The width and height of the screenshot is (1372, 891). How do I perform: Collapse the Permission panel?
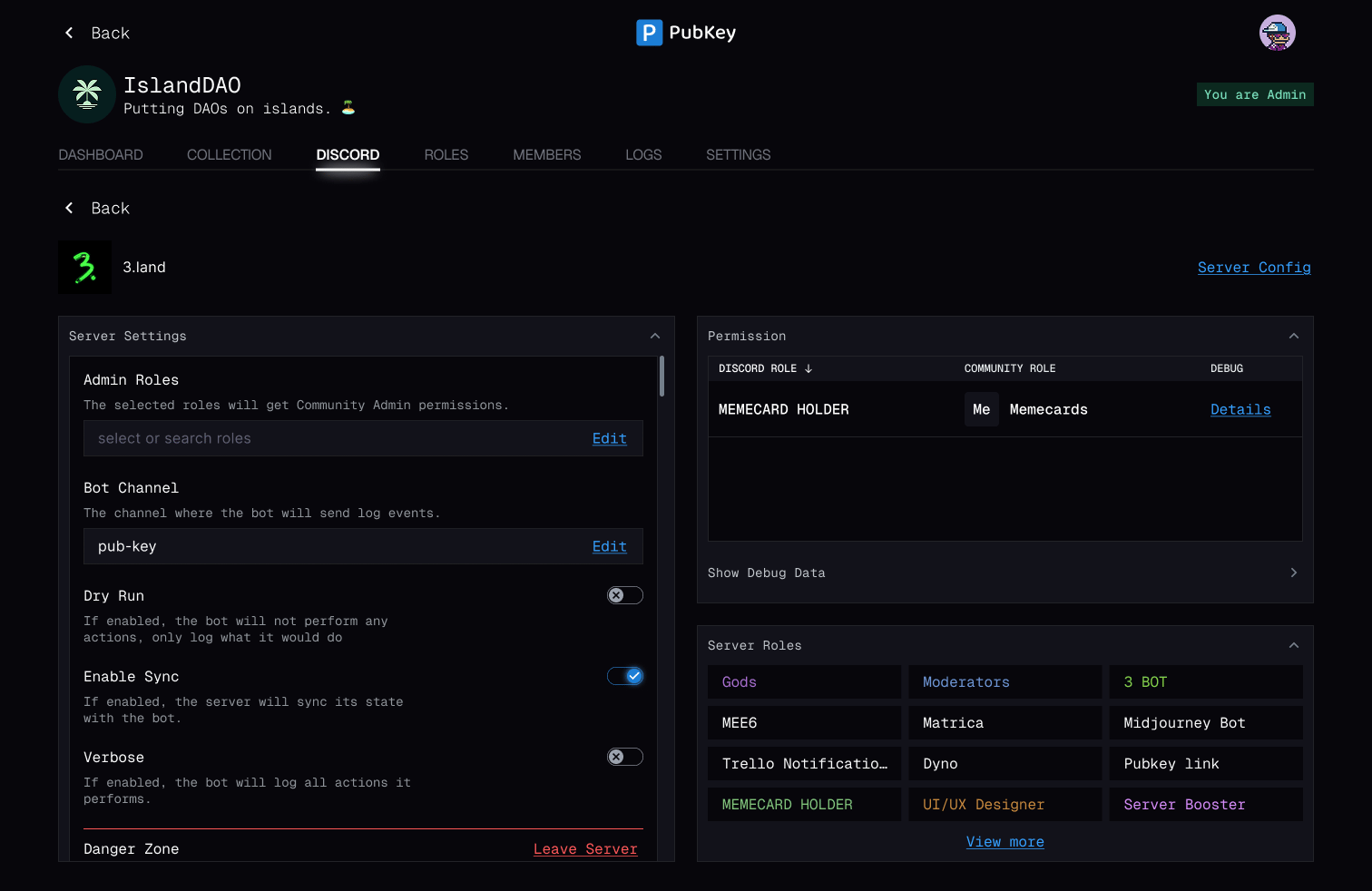1294,336
